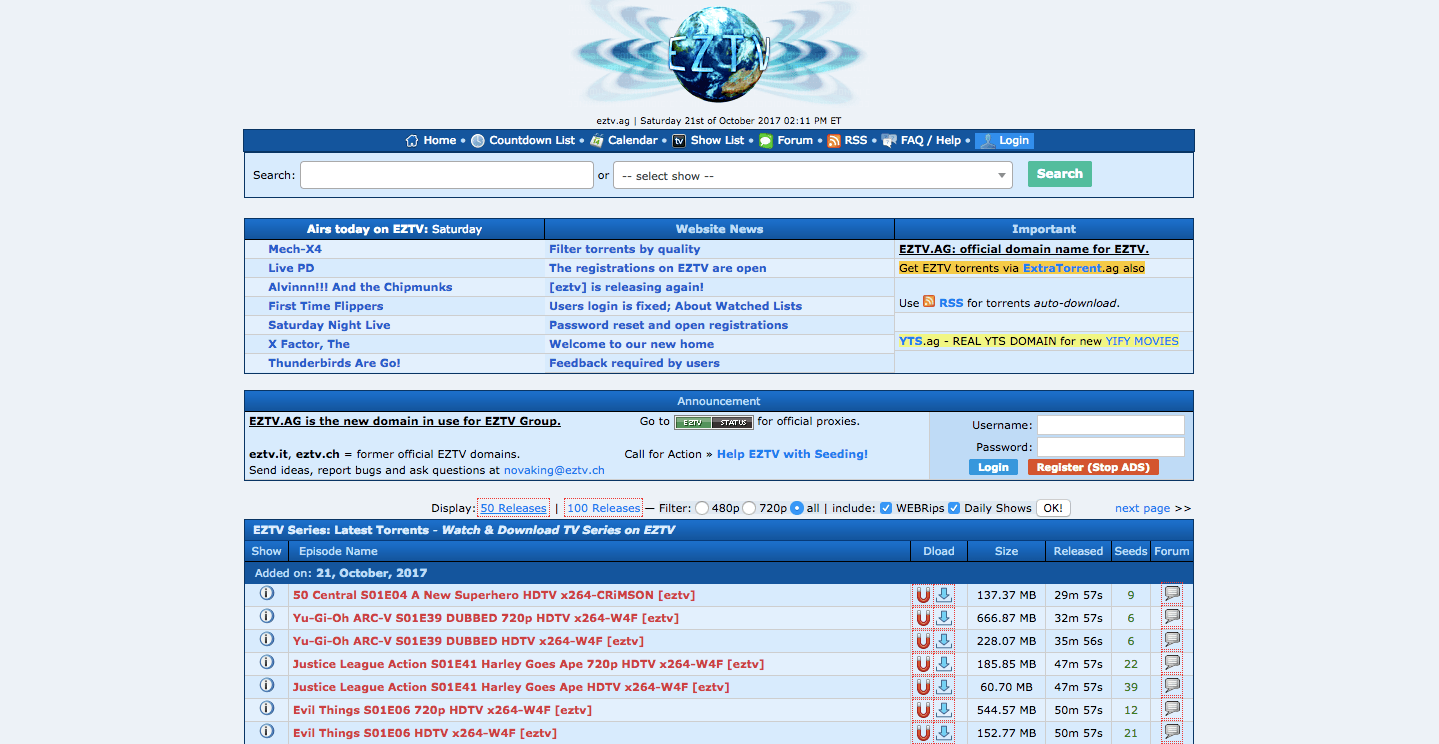Image resolution: width=1439 pixels, height=744 pixels.
Task: Click the EZTV globe logo
Action: 720,55
